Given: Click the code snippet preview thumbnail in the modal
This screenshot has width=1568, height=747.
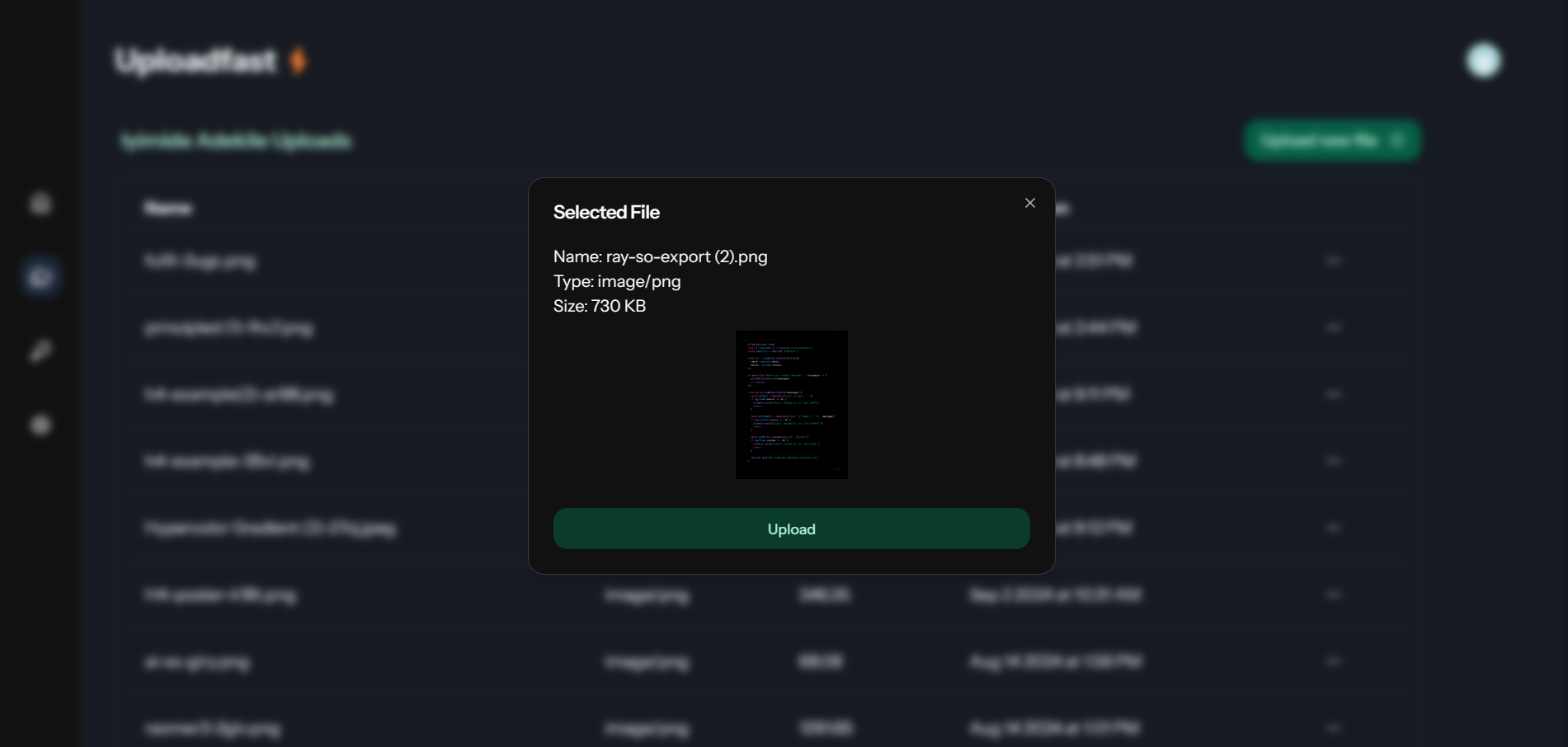Looking at the screenshot, I should (791, 404).
